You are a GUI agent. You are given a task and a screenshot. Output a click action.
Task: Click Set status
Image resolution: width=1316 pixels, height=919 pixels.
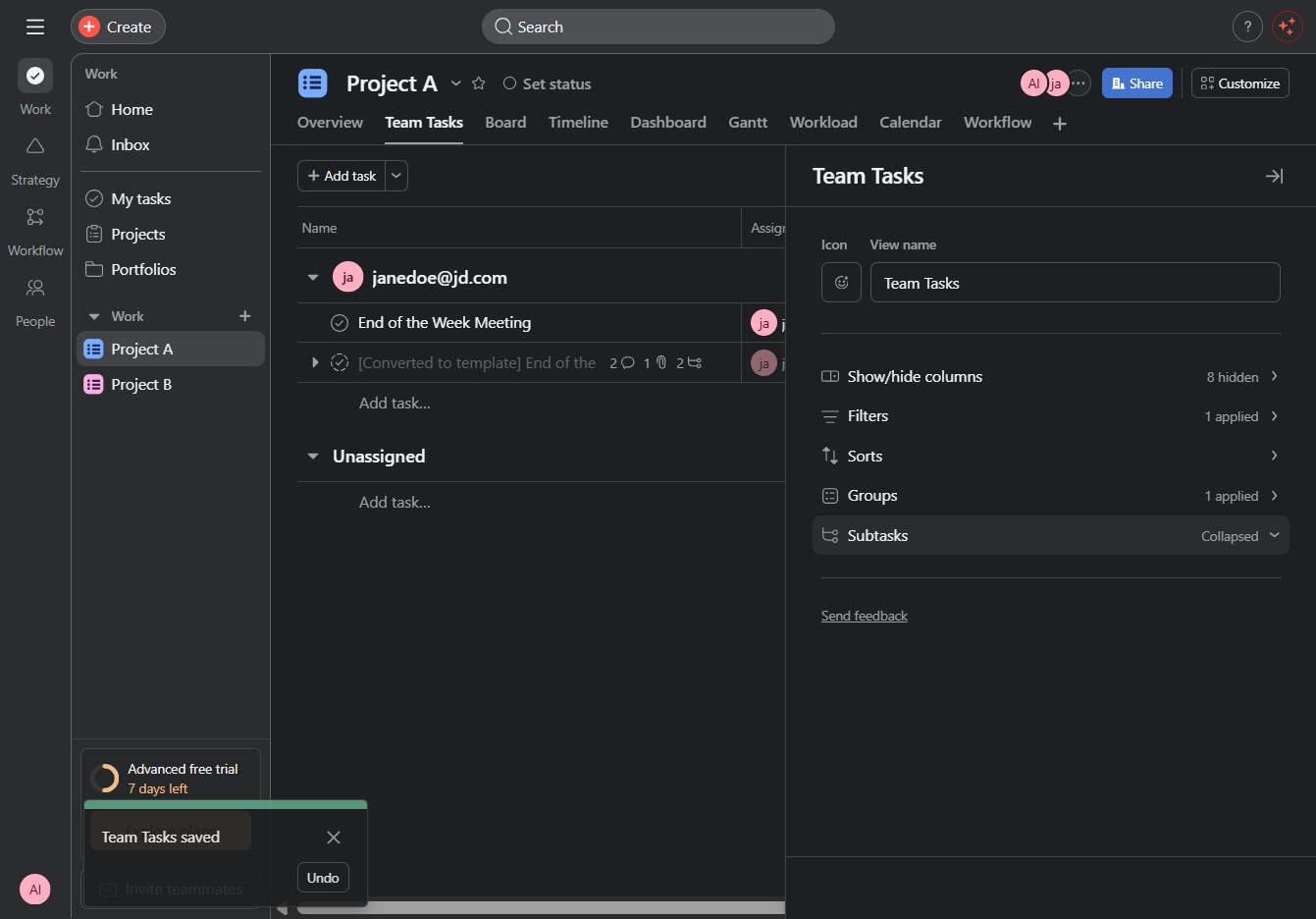pyautogui.click(x=548, y=83)
